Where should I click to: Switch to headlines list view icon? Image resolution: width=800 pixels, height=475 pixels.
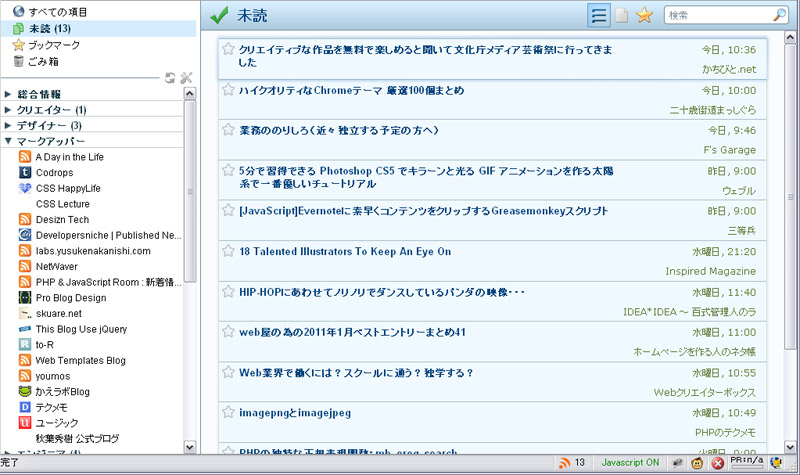click(x=600, y=15)
